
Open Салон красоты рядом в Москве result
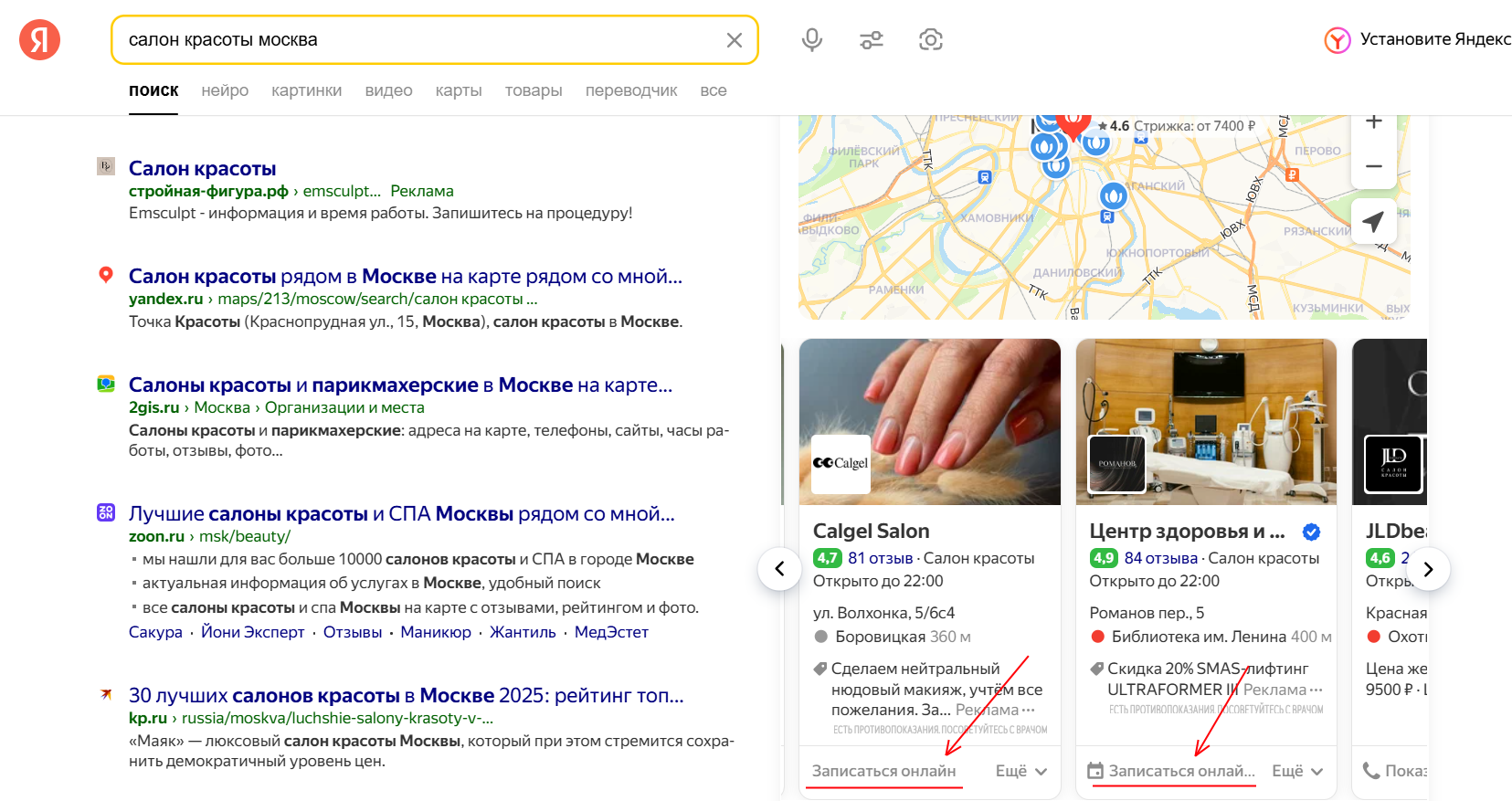tap(406, 276)
